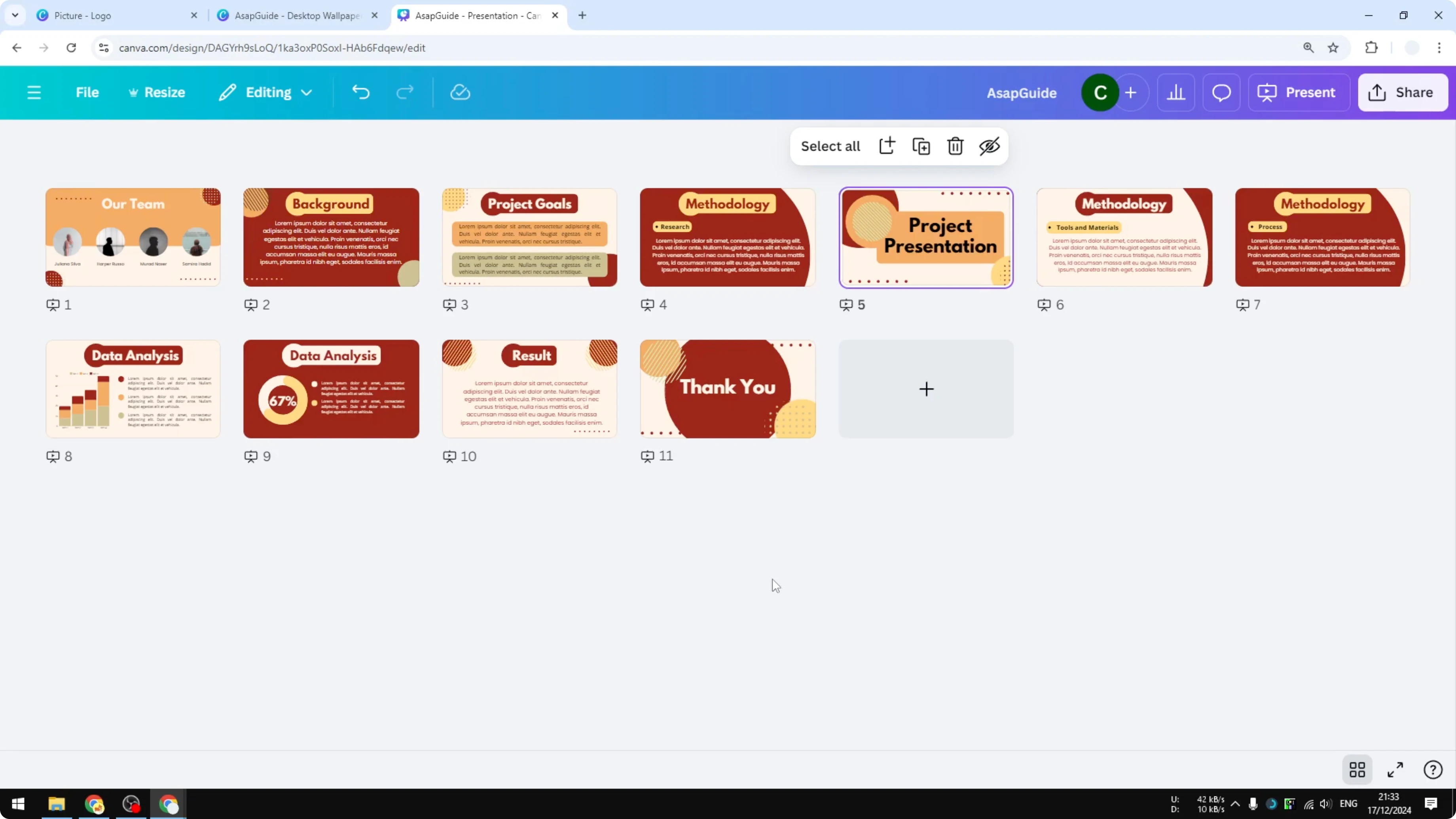
Task: Present the slideshow
Action: 1298,92
